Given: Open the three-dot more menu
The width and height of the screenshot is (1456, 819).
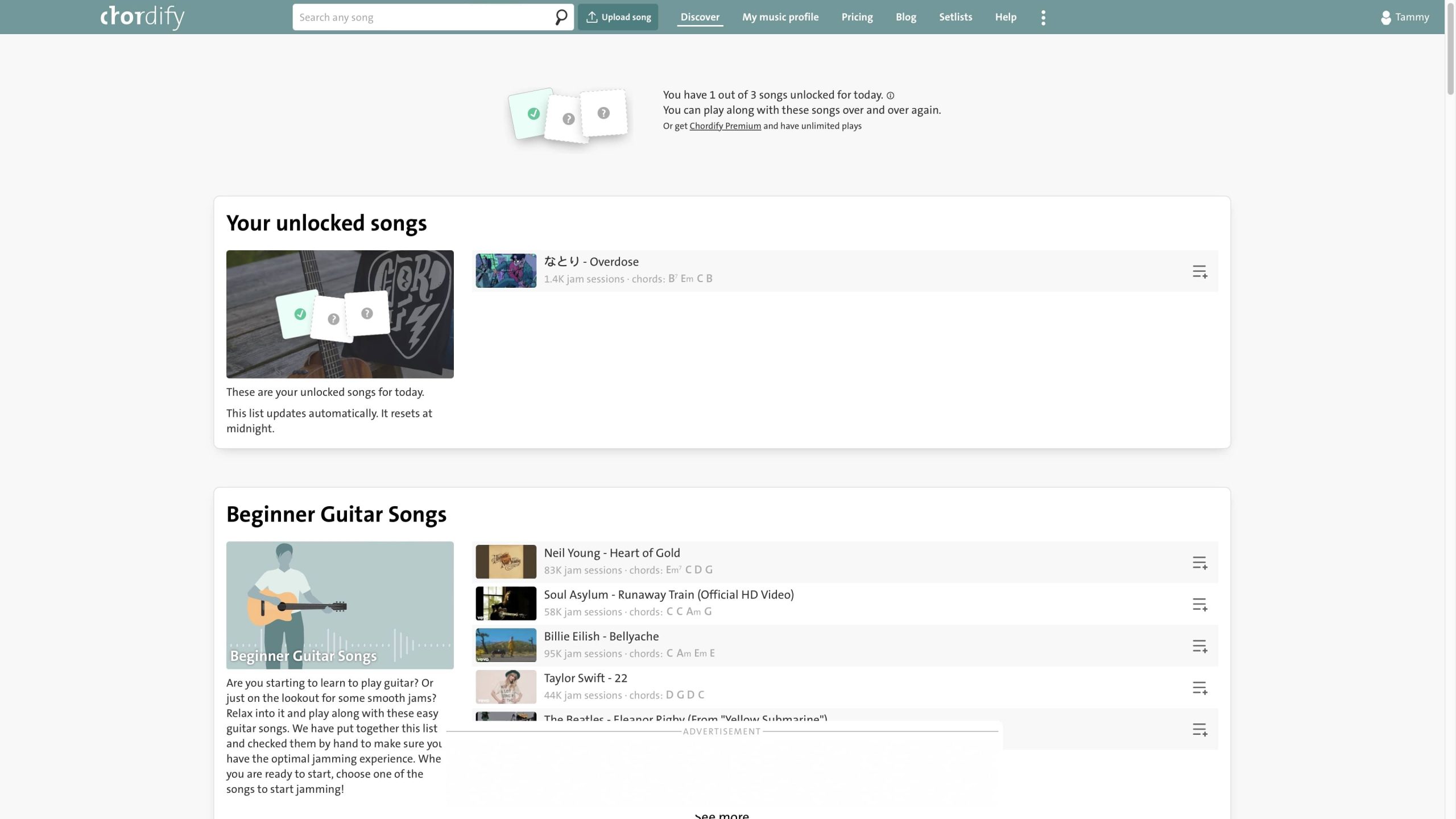Looking at the screenshot, I should pos(1043,18).
